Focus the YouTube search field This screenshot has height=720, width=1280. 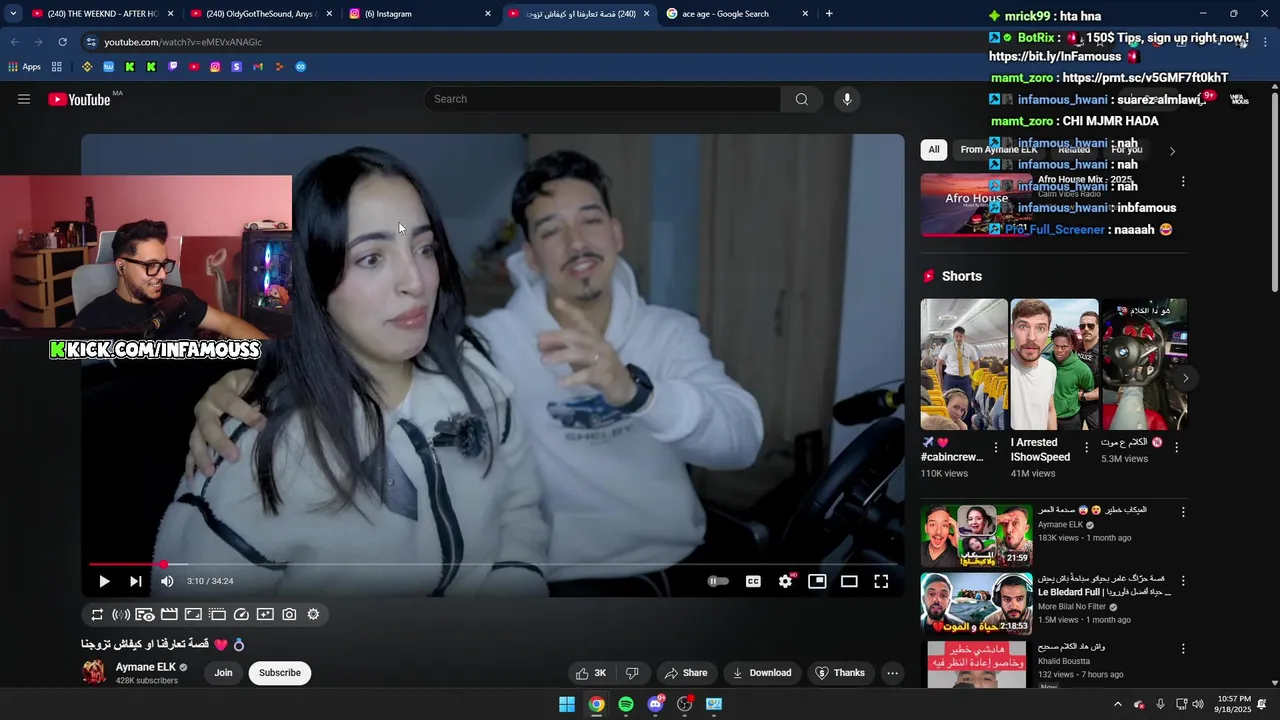tap(602, 99)
